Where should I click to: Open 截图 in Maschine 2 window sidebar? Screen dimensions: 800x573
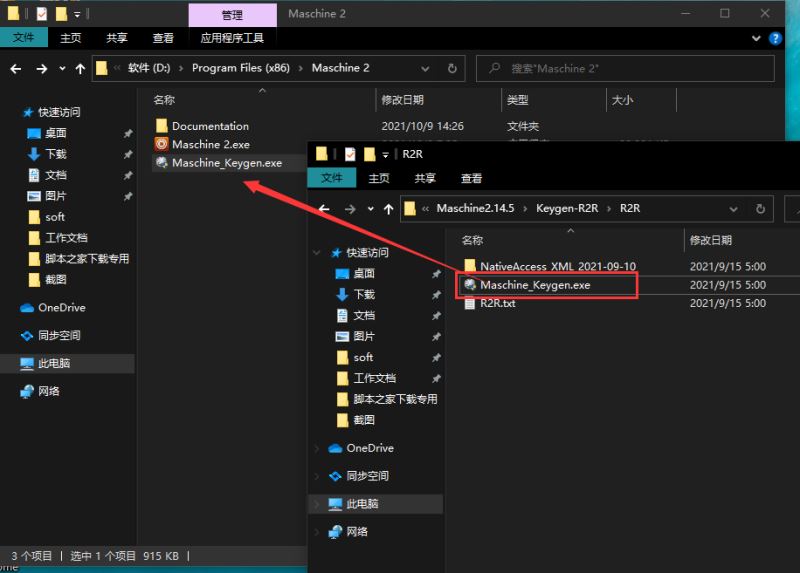click(x=56, y=280)
